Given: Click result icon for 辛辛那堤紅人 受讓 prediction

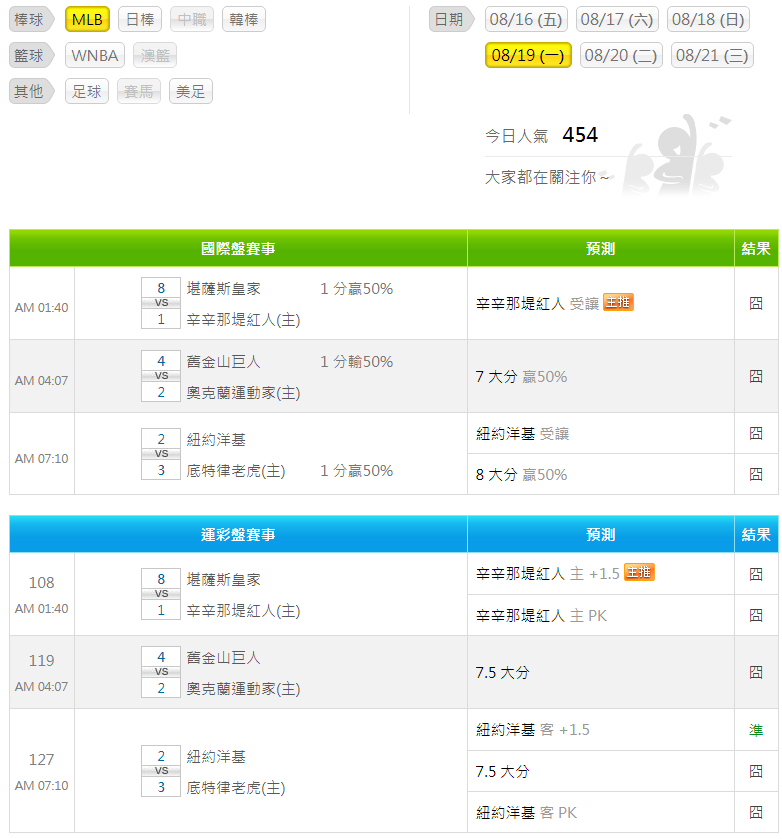Looking at the screenshot, I should coord(756,303).
